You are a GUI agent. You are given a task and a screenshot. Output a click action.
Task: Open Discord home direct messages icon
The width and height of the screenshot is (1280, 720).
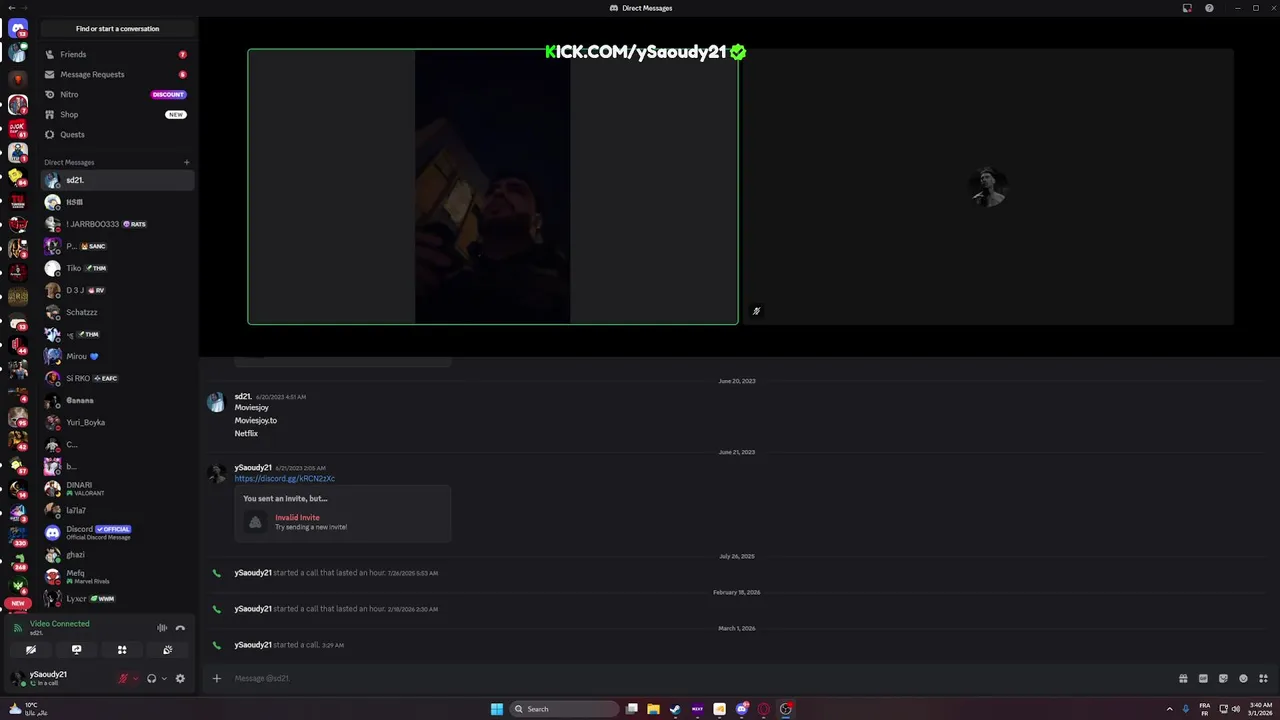[18, 28]
